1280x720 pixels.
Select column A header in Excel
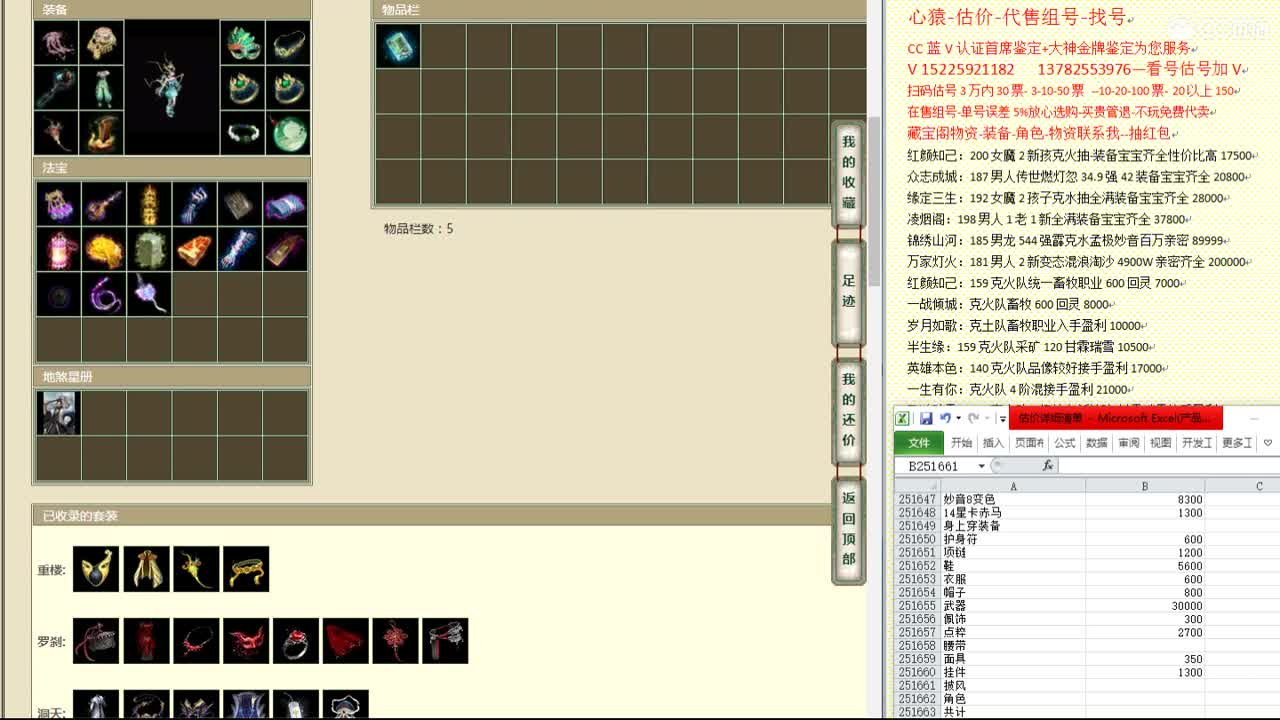1012,486
